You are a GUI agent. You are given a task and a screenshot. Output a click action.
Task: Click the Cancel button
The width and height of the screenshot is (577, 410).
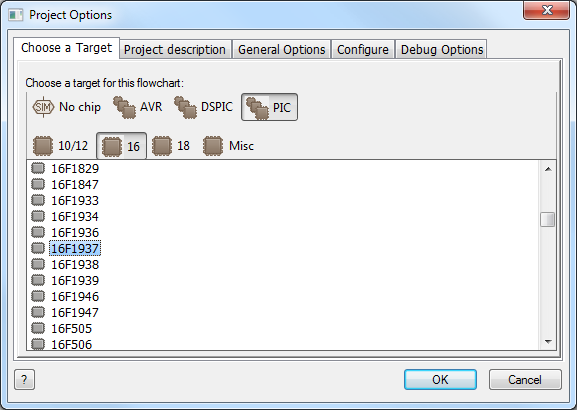coord(525,379)
